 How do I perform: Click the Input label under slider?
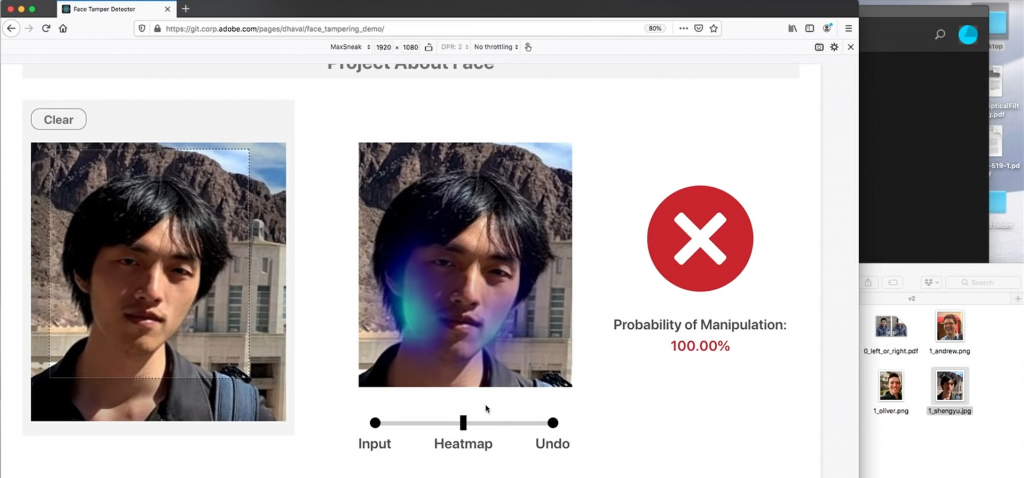pyautogui.click(x=375, y=444)
